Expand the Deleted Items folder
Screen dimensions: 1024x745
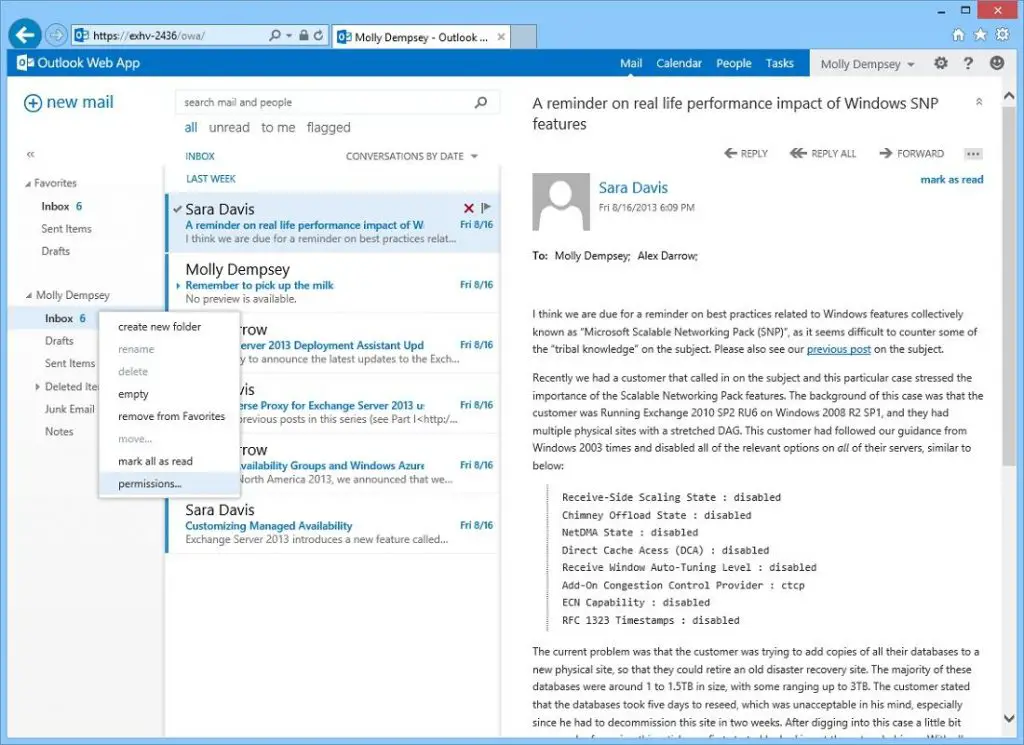[37, 387]
